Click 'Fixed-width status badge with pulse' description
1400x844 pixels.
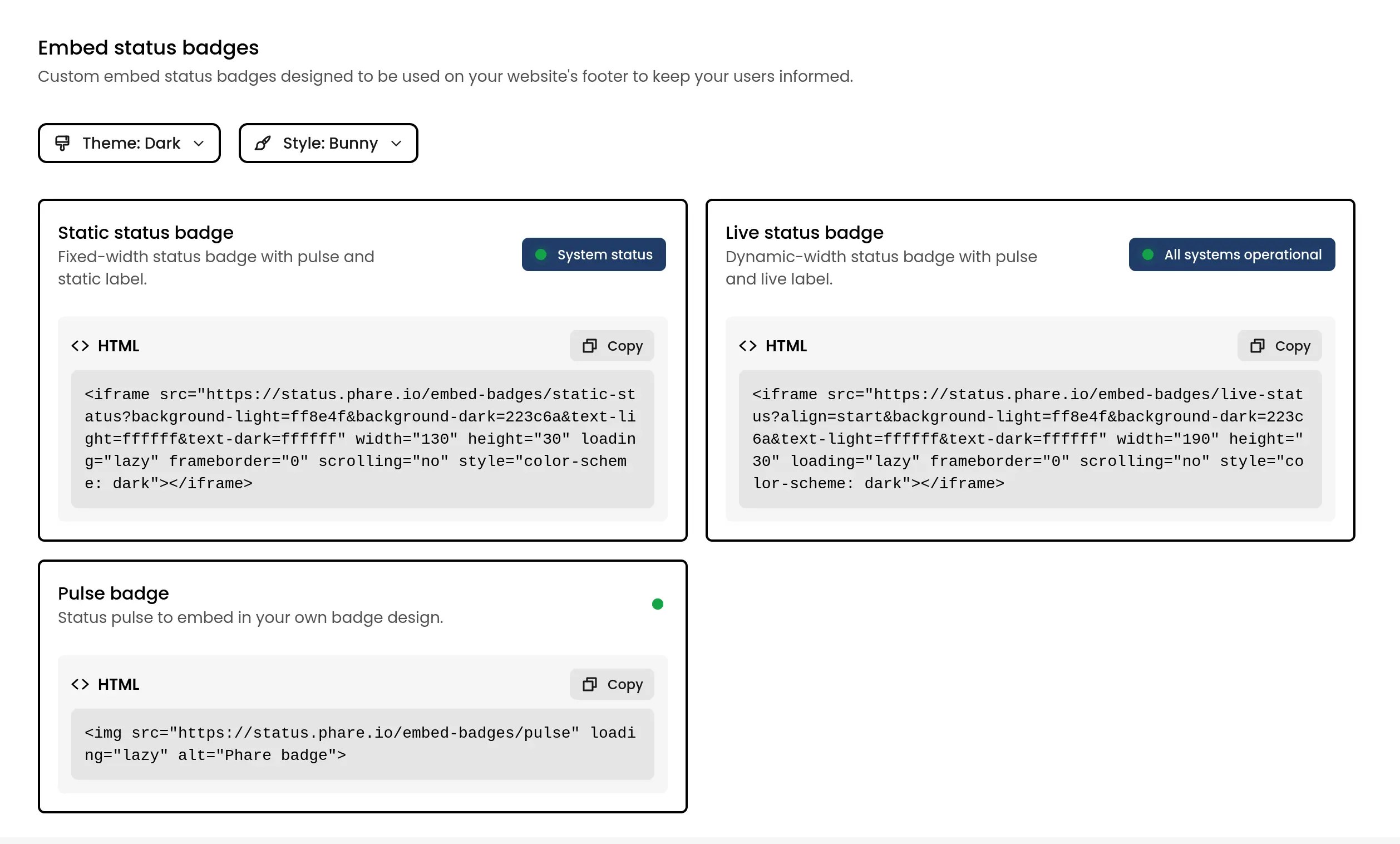pyautogui.click(x=216, y=268)
